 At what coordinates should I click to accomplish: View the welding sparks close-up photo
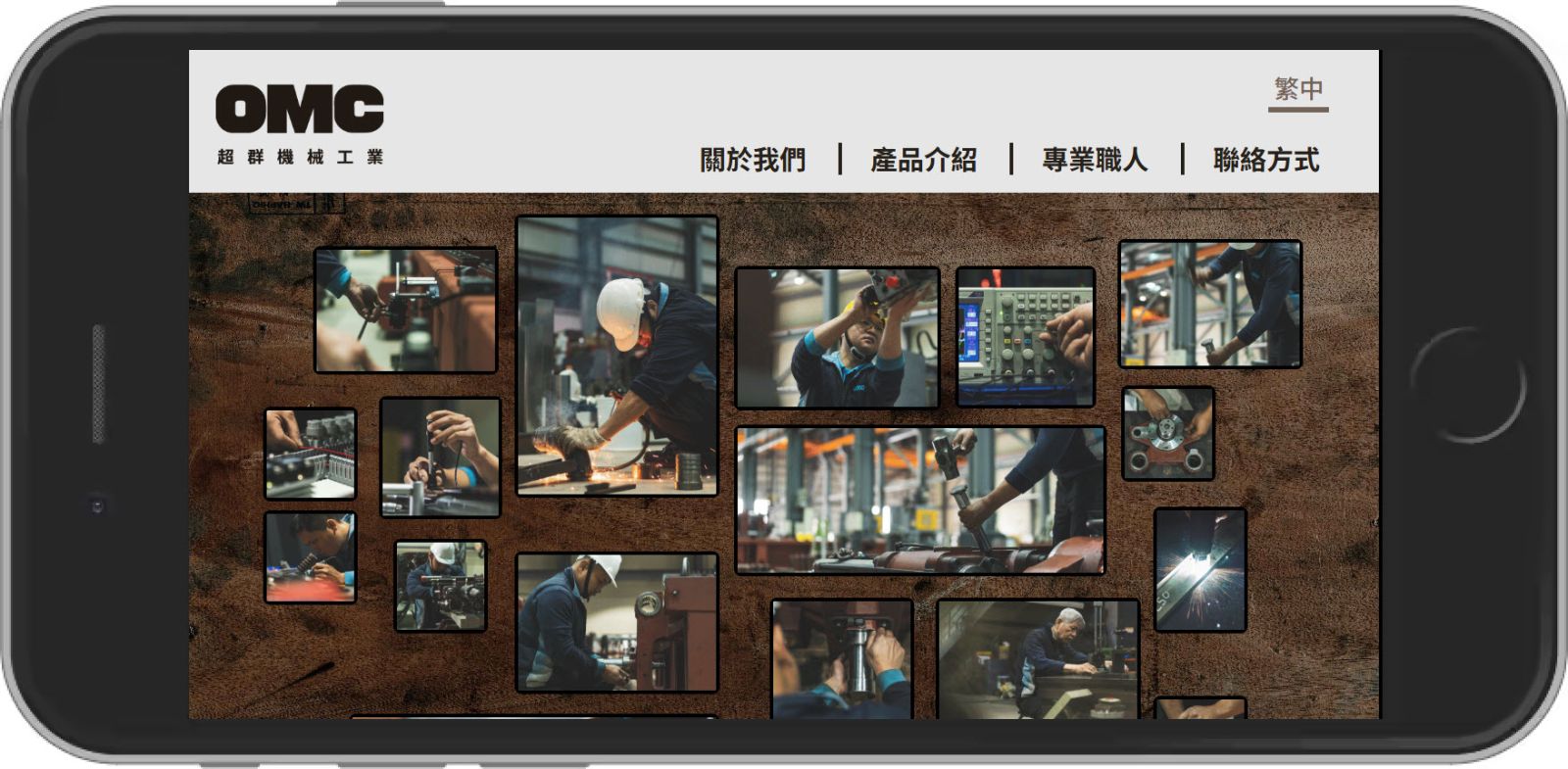coord(1200,569)
